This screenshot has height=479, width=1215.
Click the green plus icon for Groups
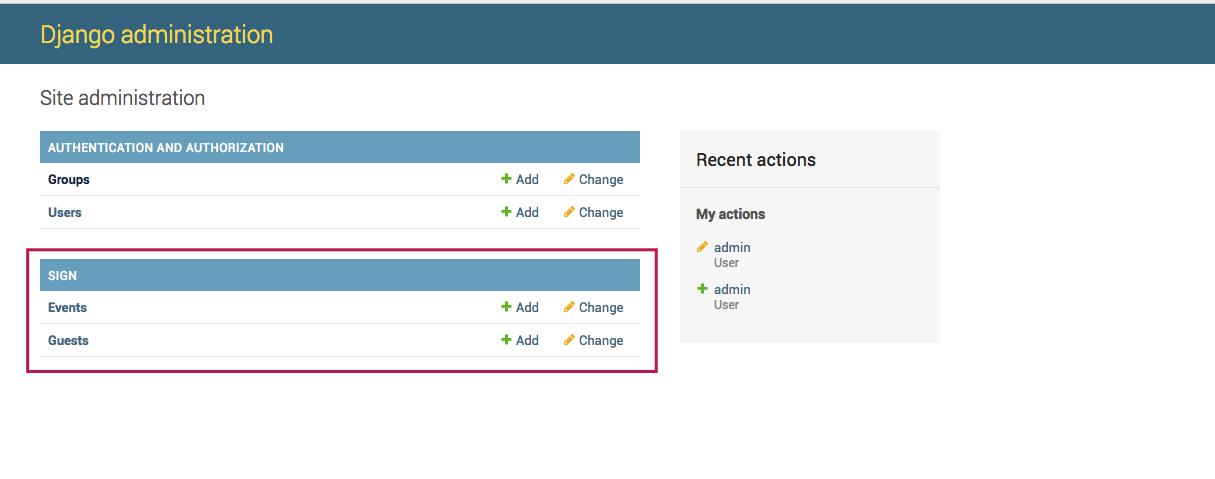pos(506,179)
